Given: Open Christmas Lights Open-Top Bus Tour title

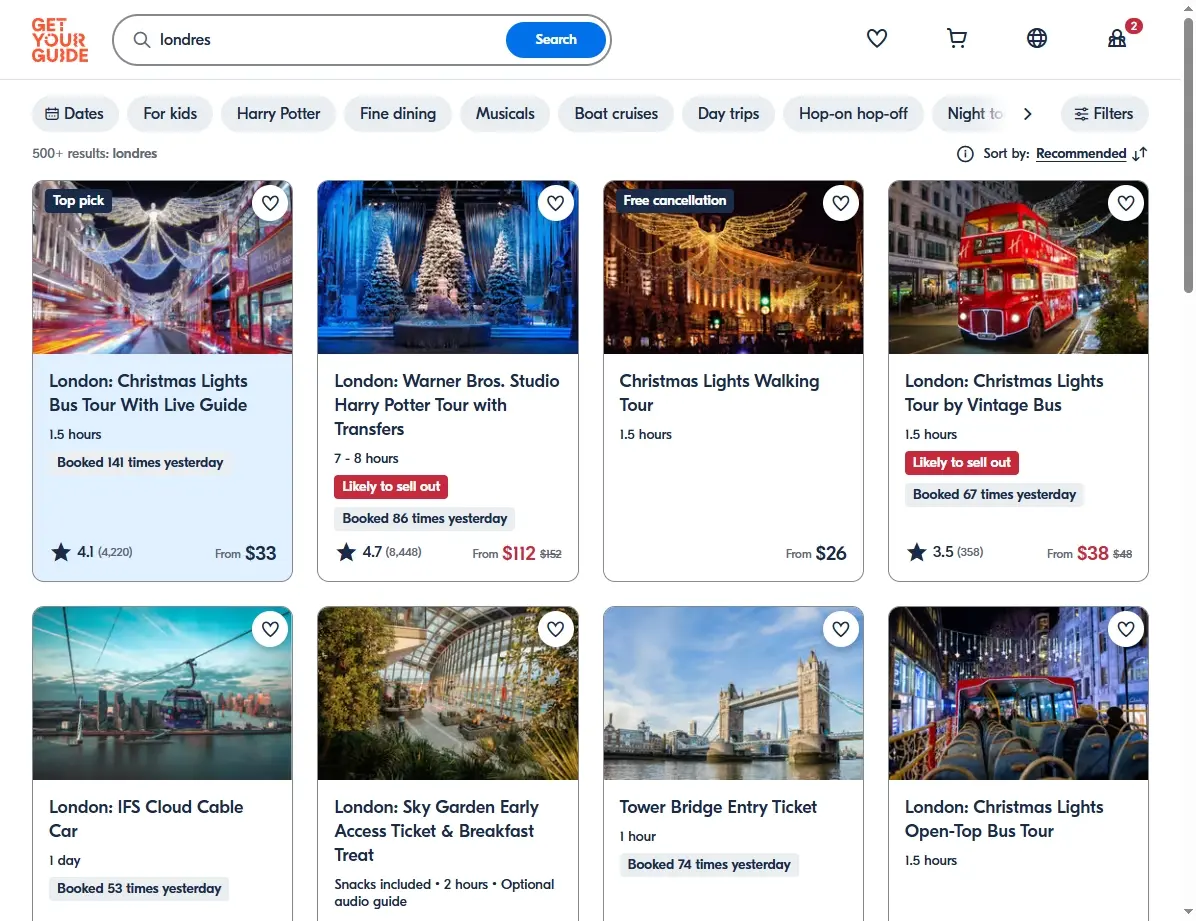Looking at the screenshot, I should [1004, 819].
